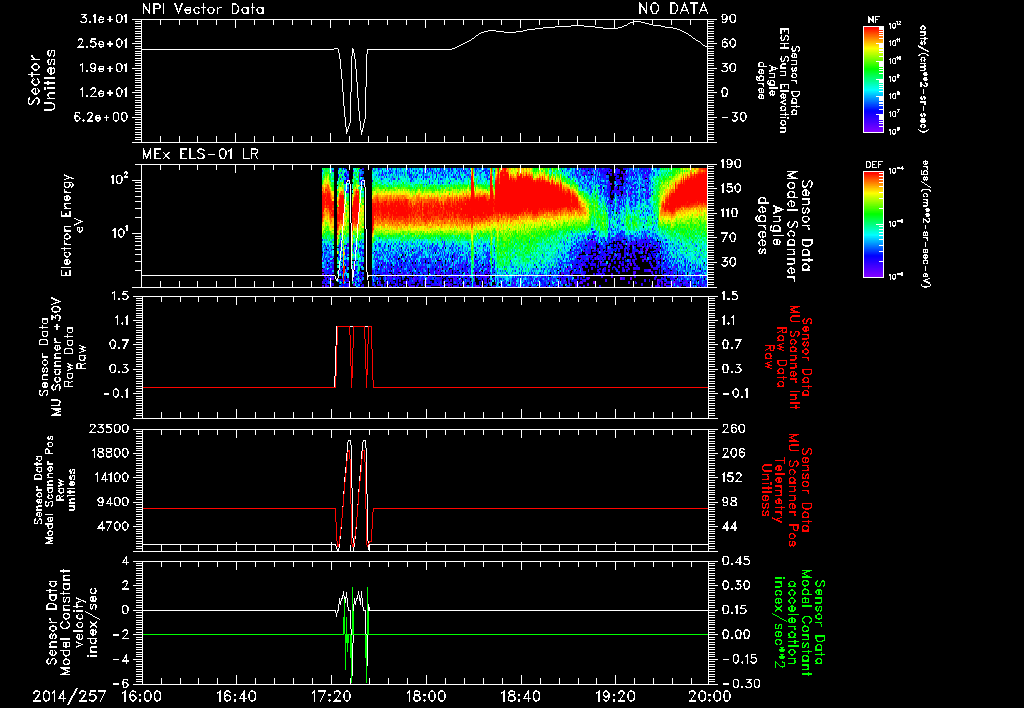
Task: Click the NF units label 'cnts/(cm**2-sr-sec)'
Action: point(923,78)
